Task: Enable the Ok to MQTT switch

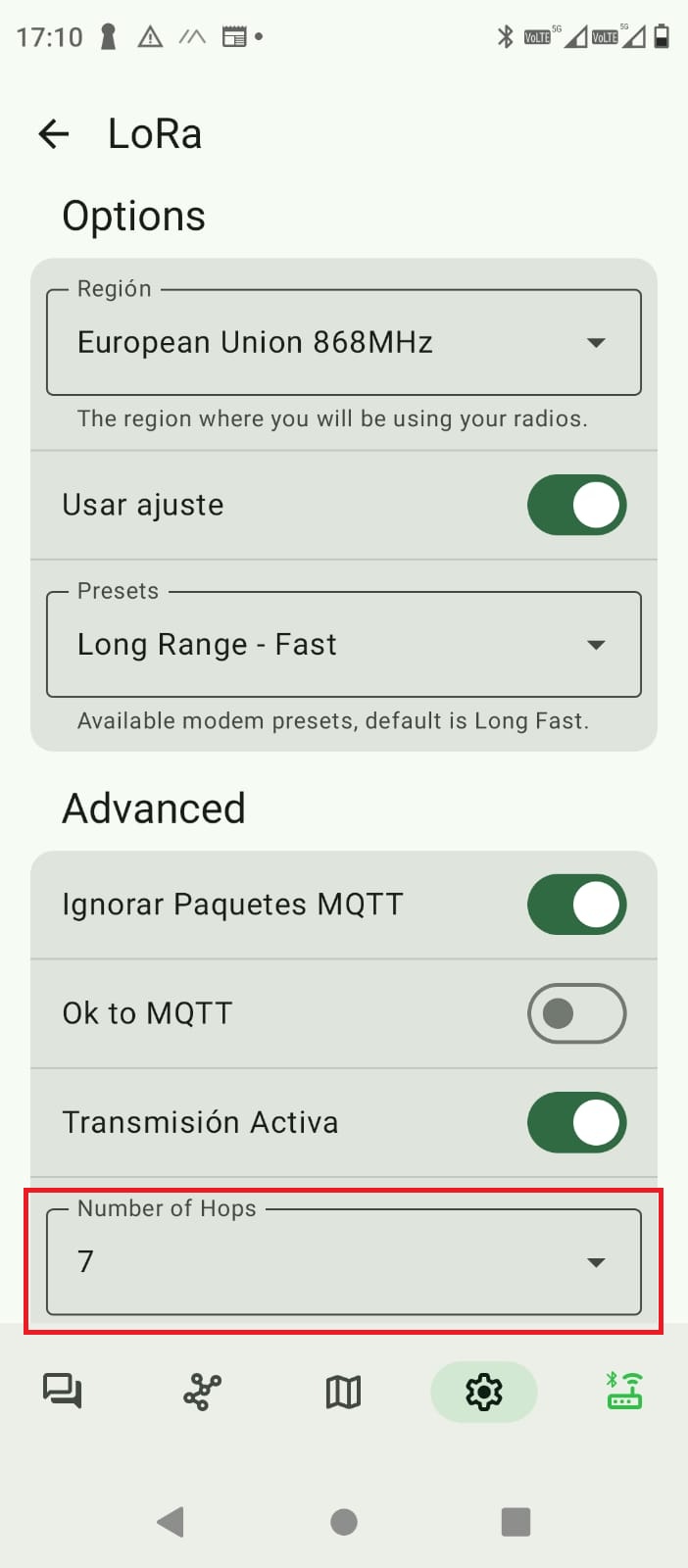Action: pos(576,1013)
